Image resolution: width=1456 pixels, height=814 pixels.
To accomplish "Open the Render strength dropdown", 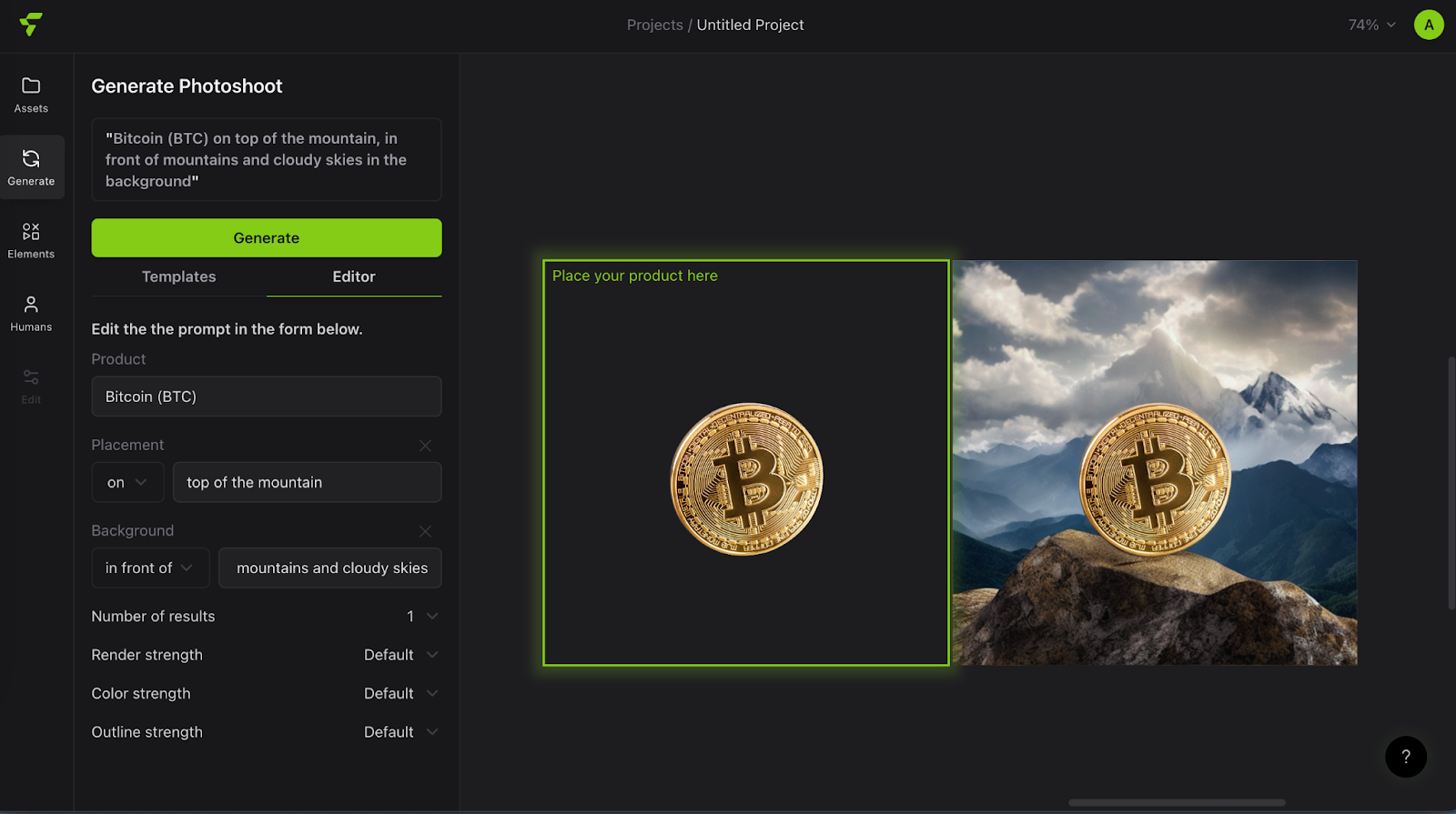I will (401, 655).
